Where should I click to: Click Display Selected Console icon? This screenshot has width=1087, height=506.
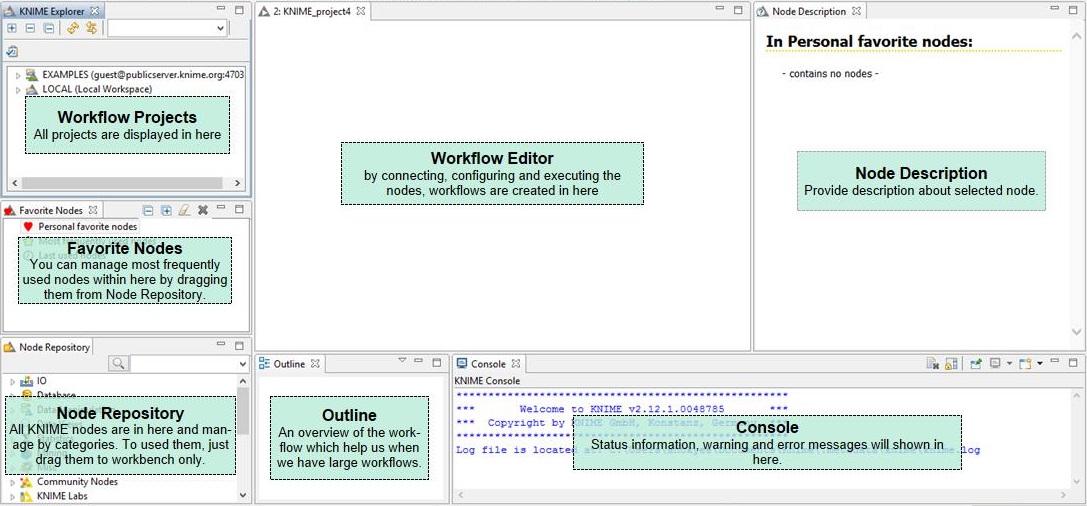click(x=995, y=363)
